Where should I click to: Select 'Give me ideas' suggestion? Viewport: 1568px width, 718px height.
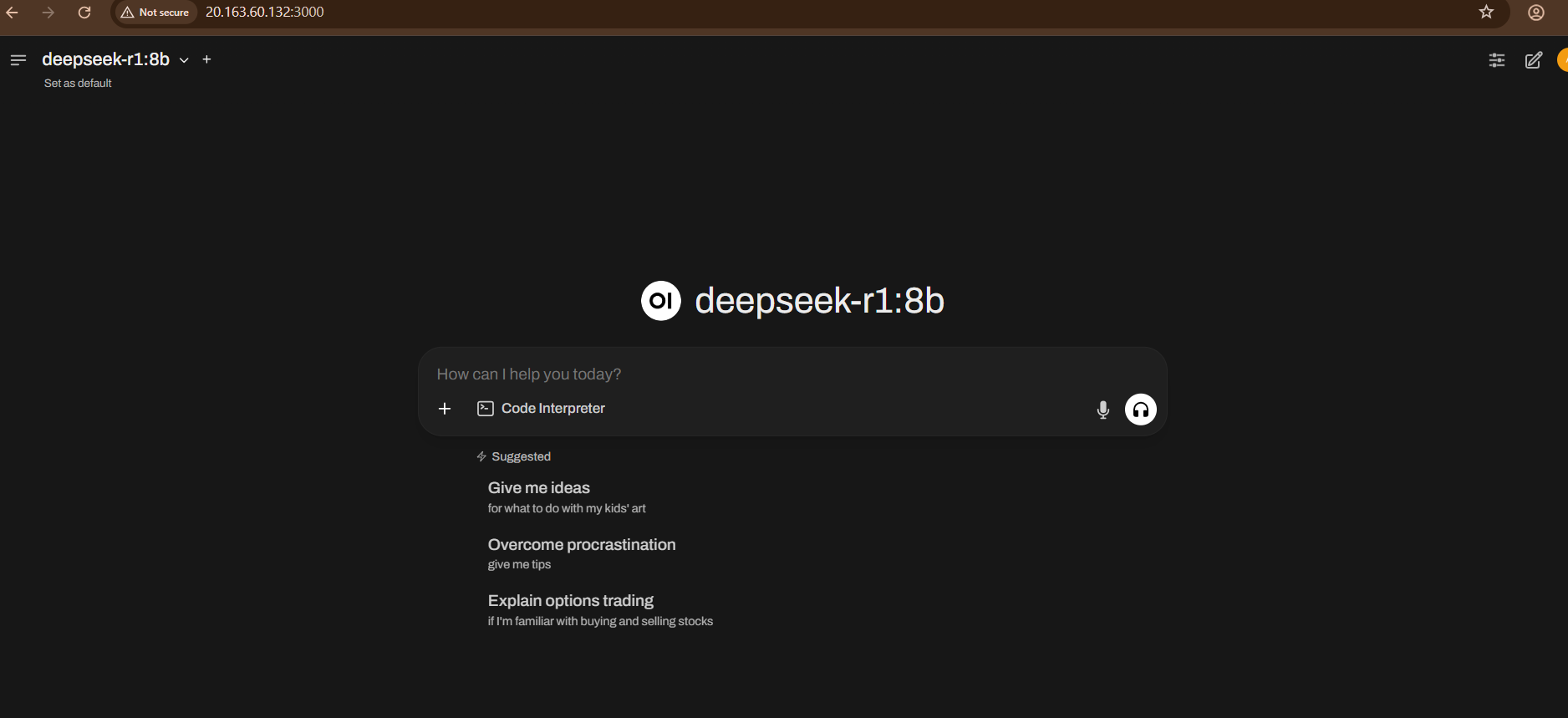click(x=567, y=497)
